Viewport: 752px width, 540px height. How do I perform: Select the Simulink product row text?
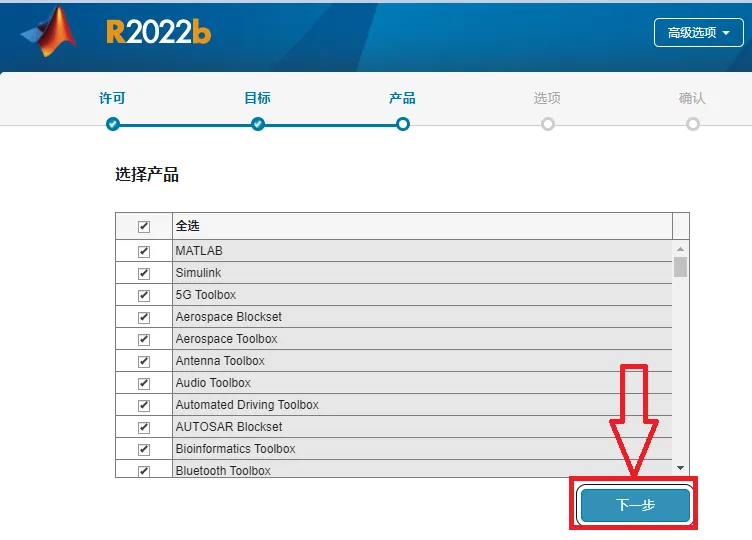pos(198,273)
